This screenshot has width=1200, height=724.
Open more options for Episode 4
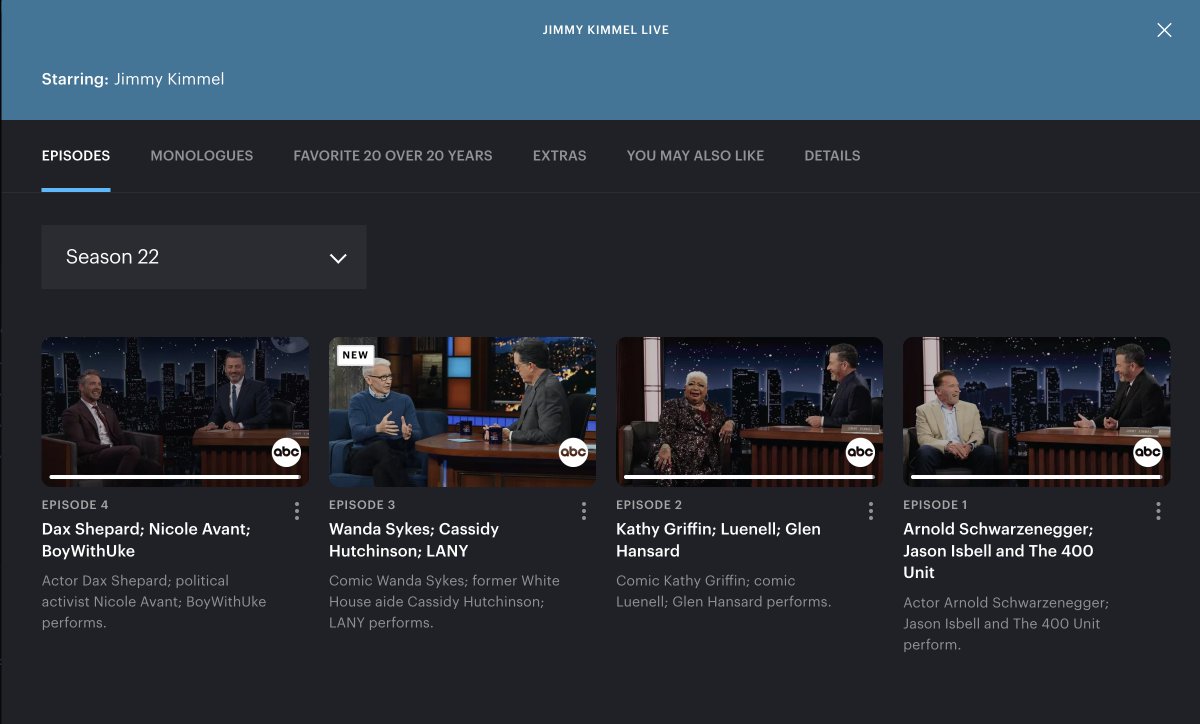[x=297, y=511]
